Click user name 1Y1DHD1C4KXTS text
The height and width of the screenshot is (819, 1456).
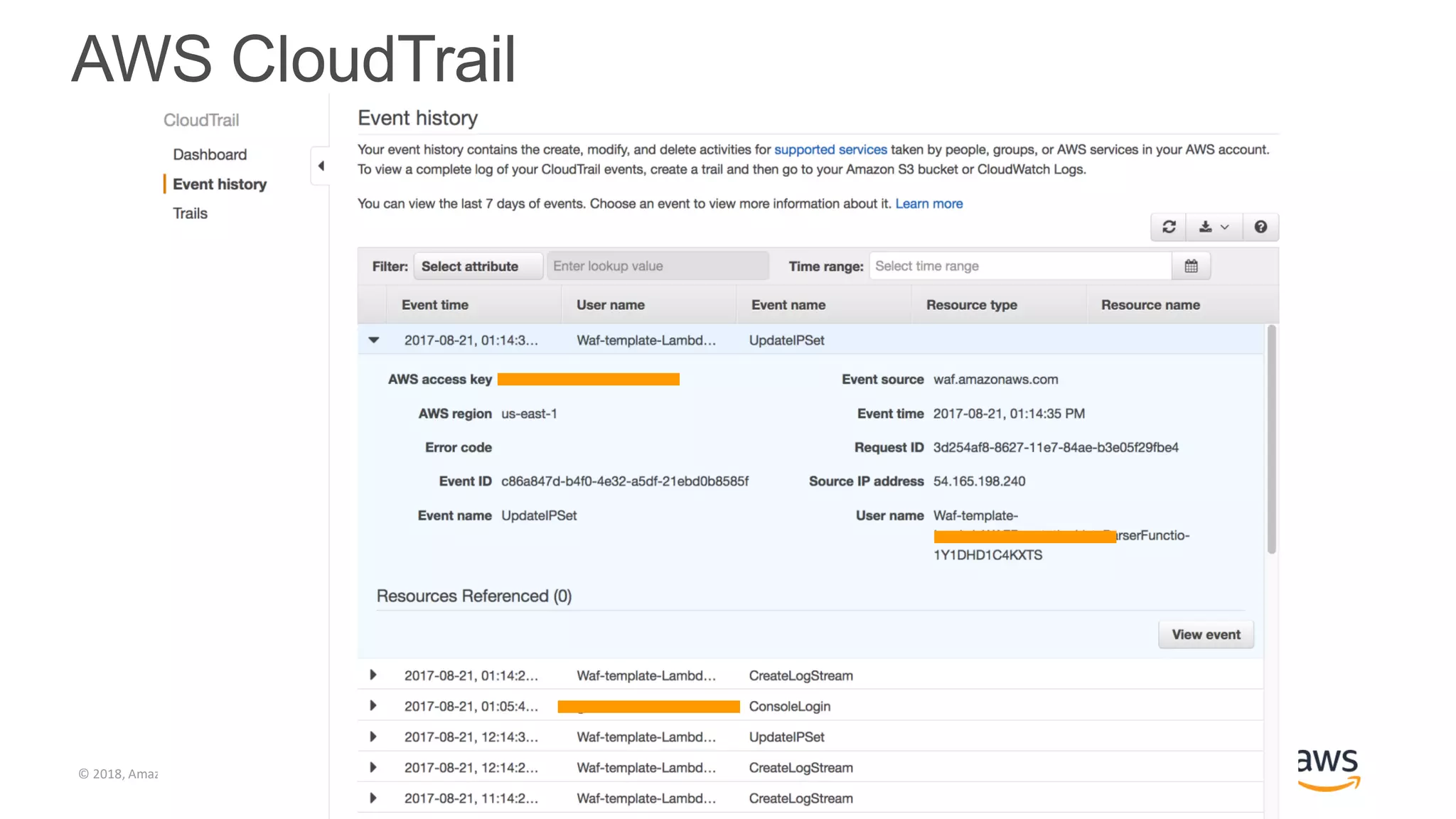987,555
